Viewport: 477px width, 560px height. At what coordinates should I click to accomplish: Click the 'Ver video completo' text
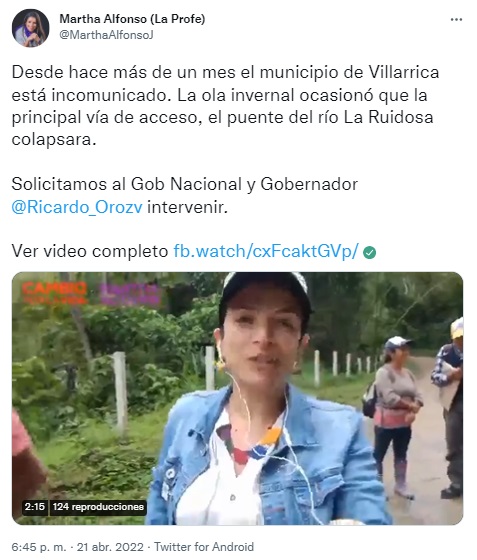(x=90, y=251)
